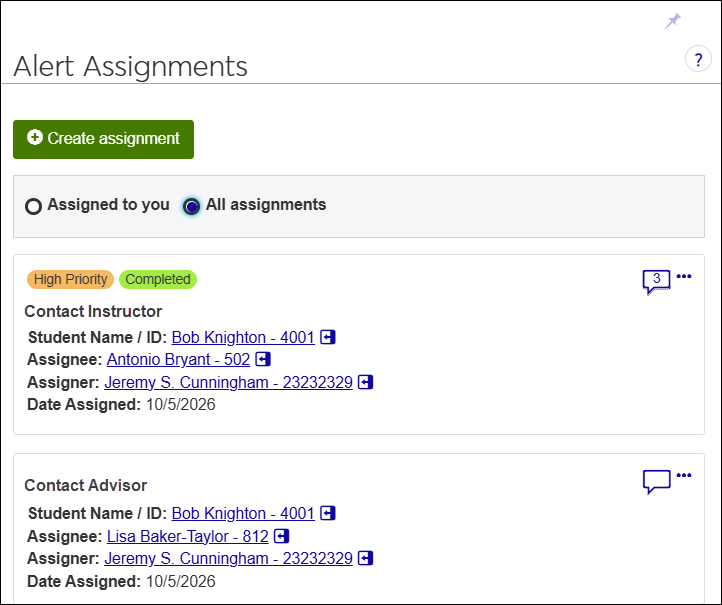Click the Alert Assignments page title

click(x=131, y=66)
